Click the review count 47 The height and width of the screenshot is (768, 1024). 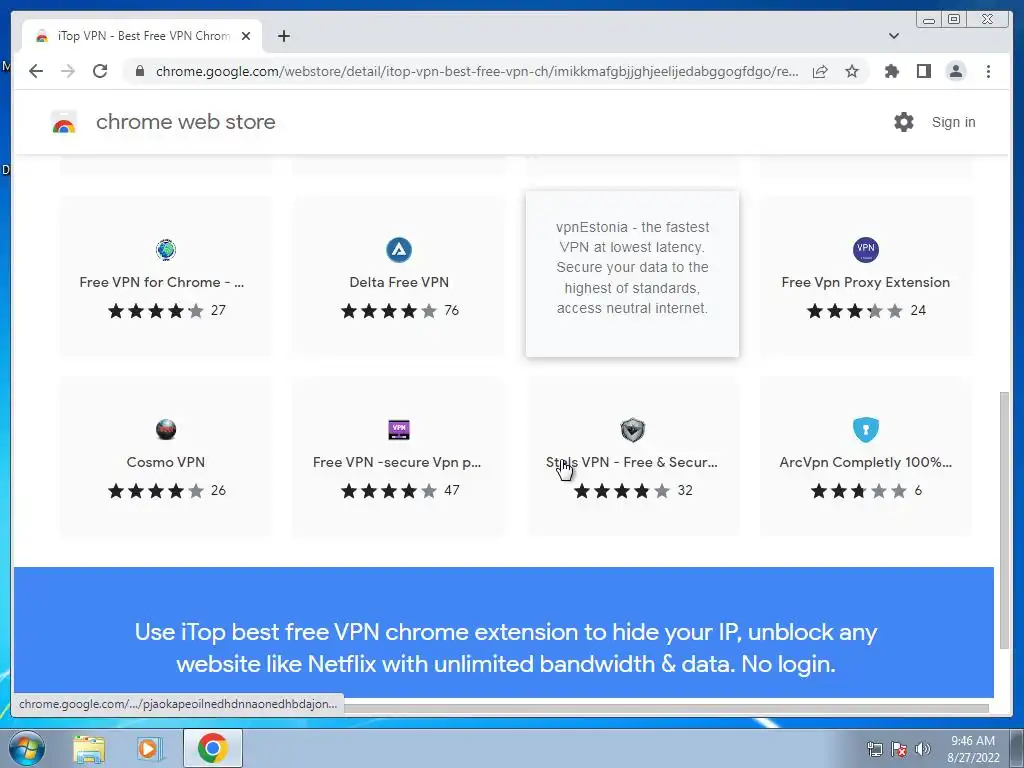click(451, 490)
